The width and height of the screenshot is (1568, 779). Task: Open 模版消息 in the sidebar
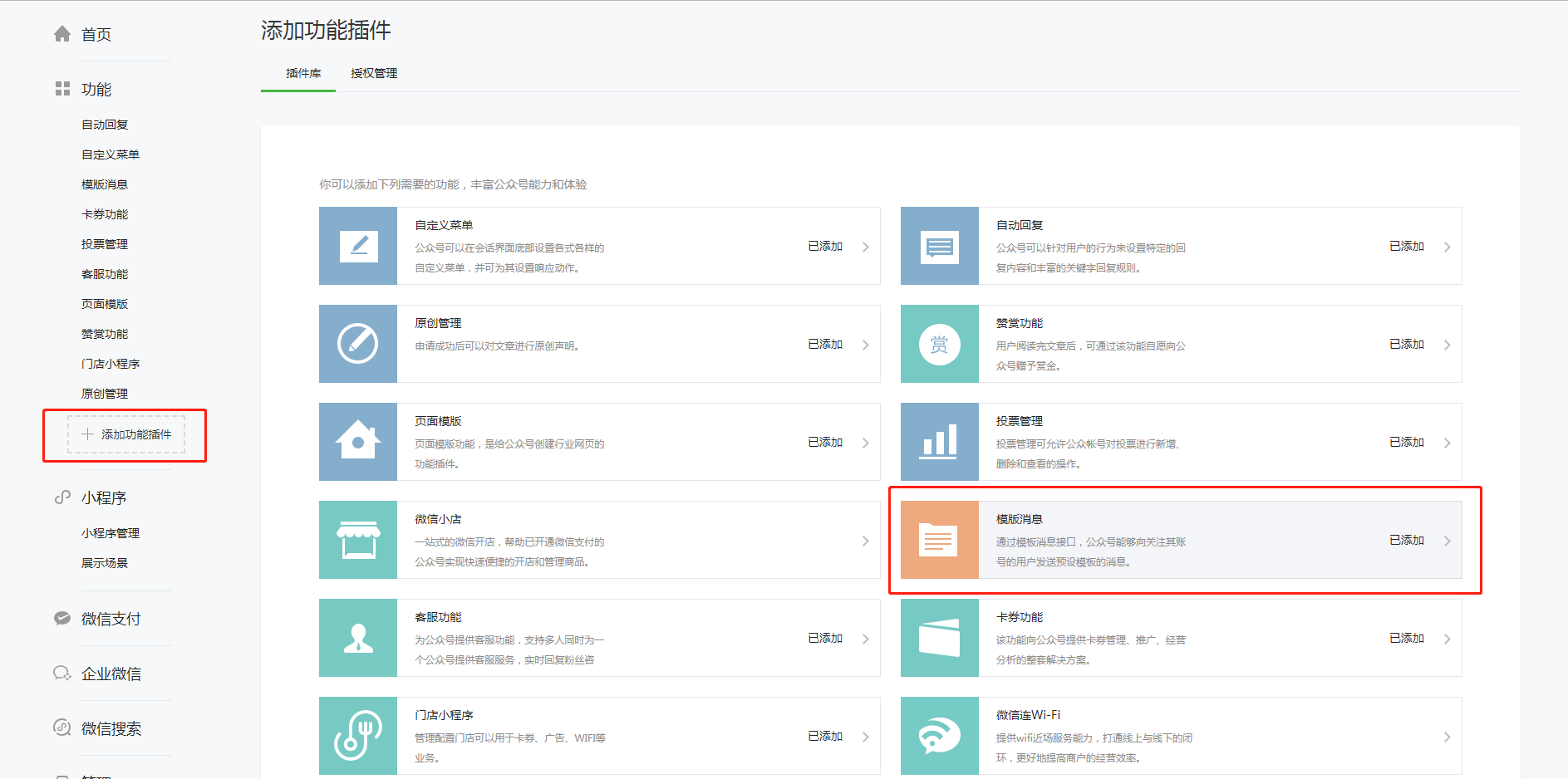point(105,184)
